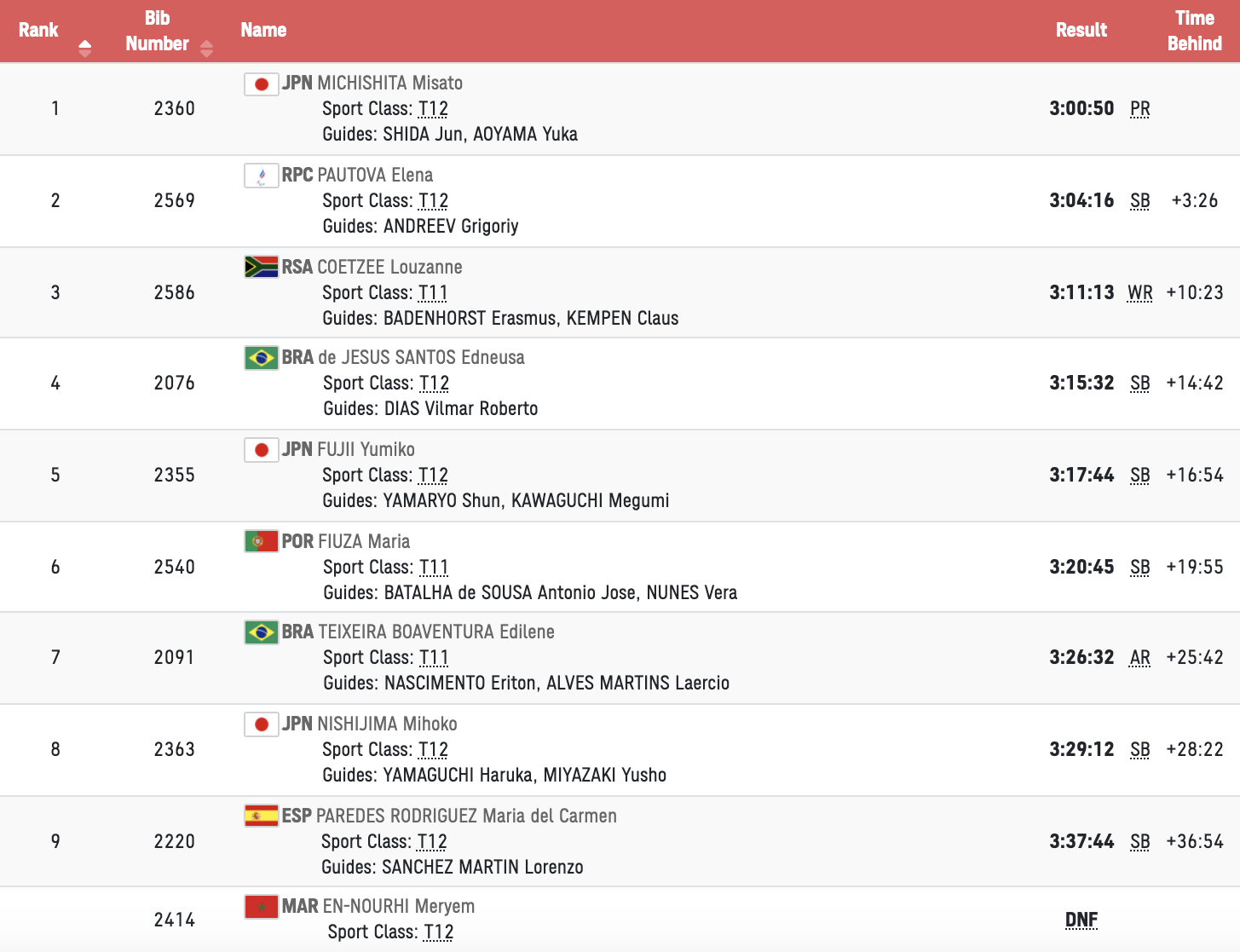Screen dimensions: 1240x952
Task: Click the PR abbreviation next to 3:00:50
Action: tap(1139, 109)
